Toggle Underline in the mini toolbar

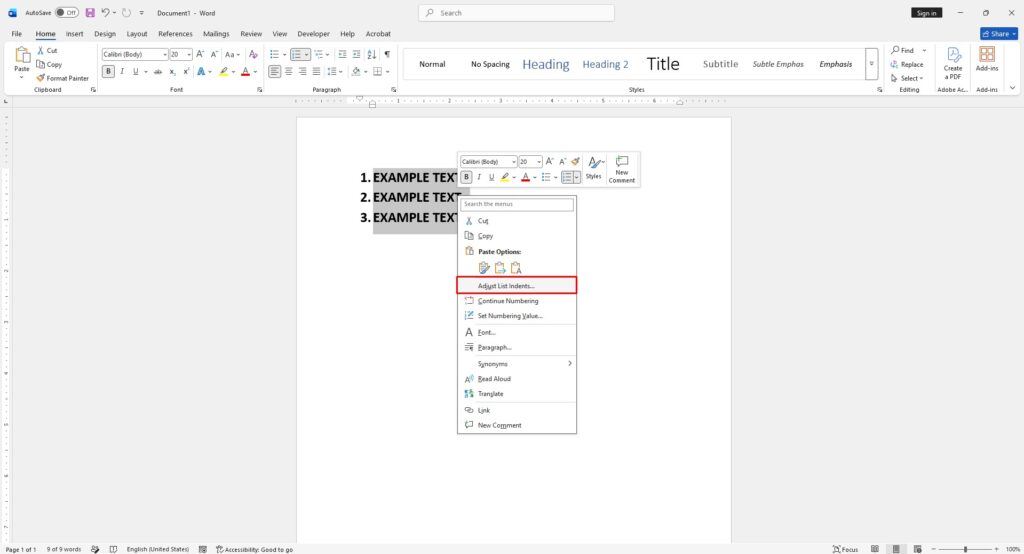click(x=492, y=177)
